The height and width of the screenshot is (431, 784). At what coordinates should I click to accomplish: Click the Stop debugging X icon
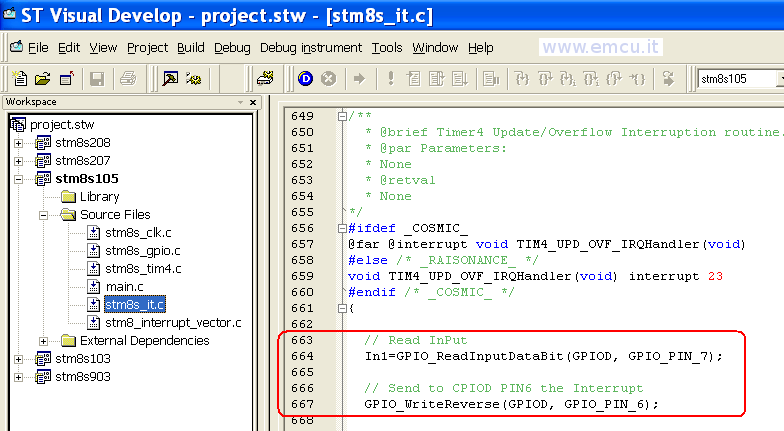point(328,78)
